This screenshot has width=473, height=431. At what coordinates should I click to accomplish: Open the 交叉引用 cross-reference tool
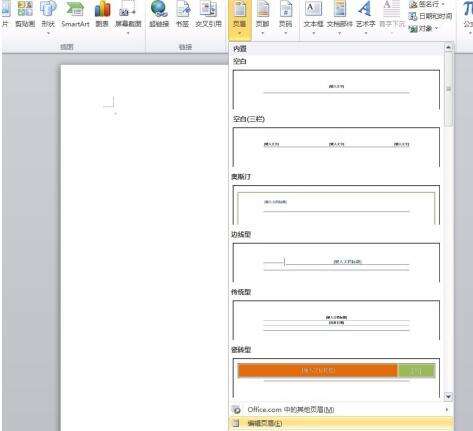pos(208,15)
